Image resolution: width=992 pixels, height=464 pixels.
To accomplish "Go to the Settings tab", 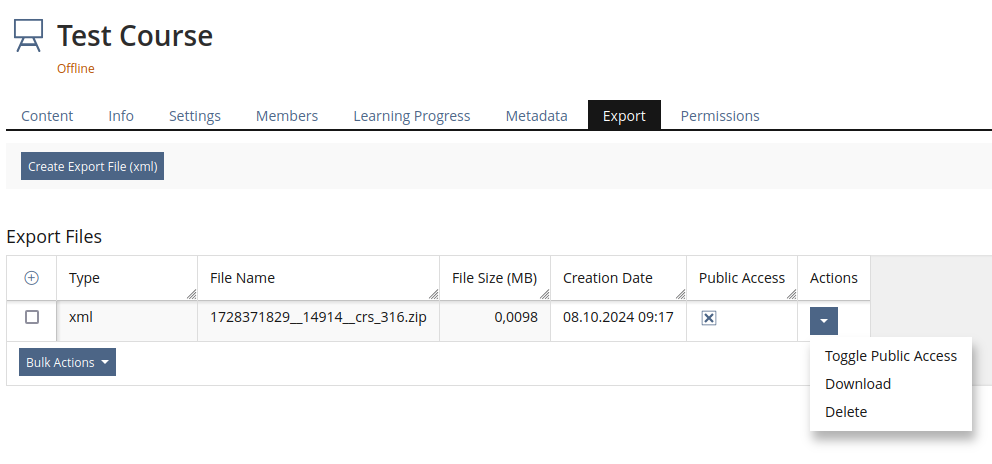I will pos(194,116).
